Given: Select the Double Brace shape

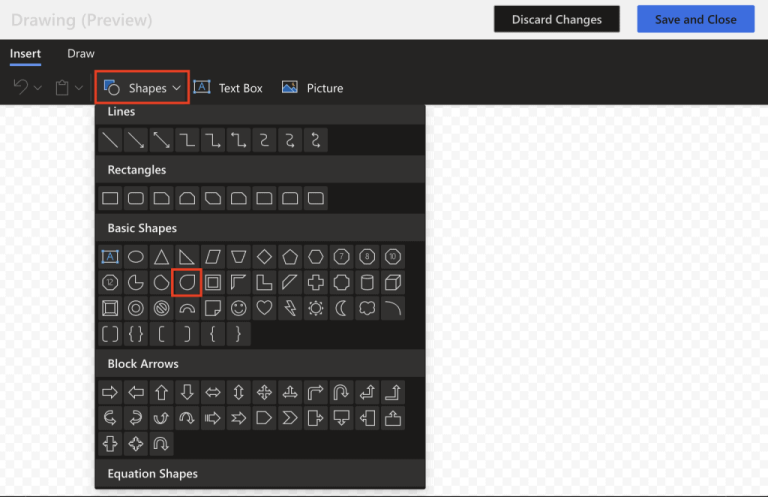Looking at the screenshot, I should pyautogui.click(x=136, y=334).
